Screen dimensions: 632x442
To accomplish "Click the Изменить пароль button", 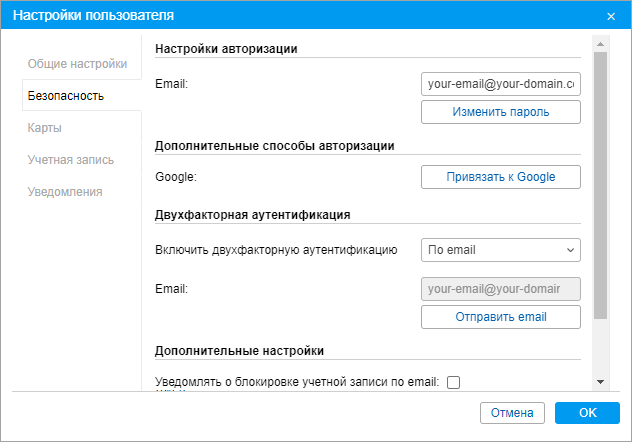I will (500, 112).
